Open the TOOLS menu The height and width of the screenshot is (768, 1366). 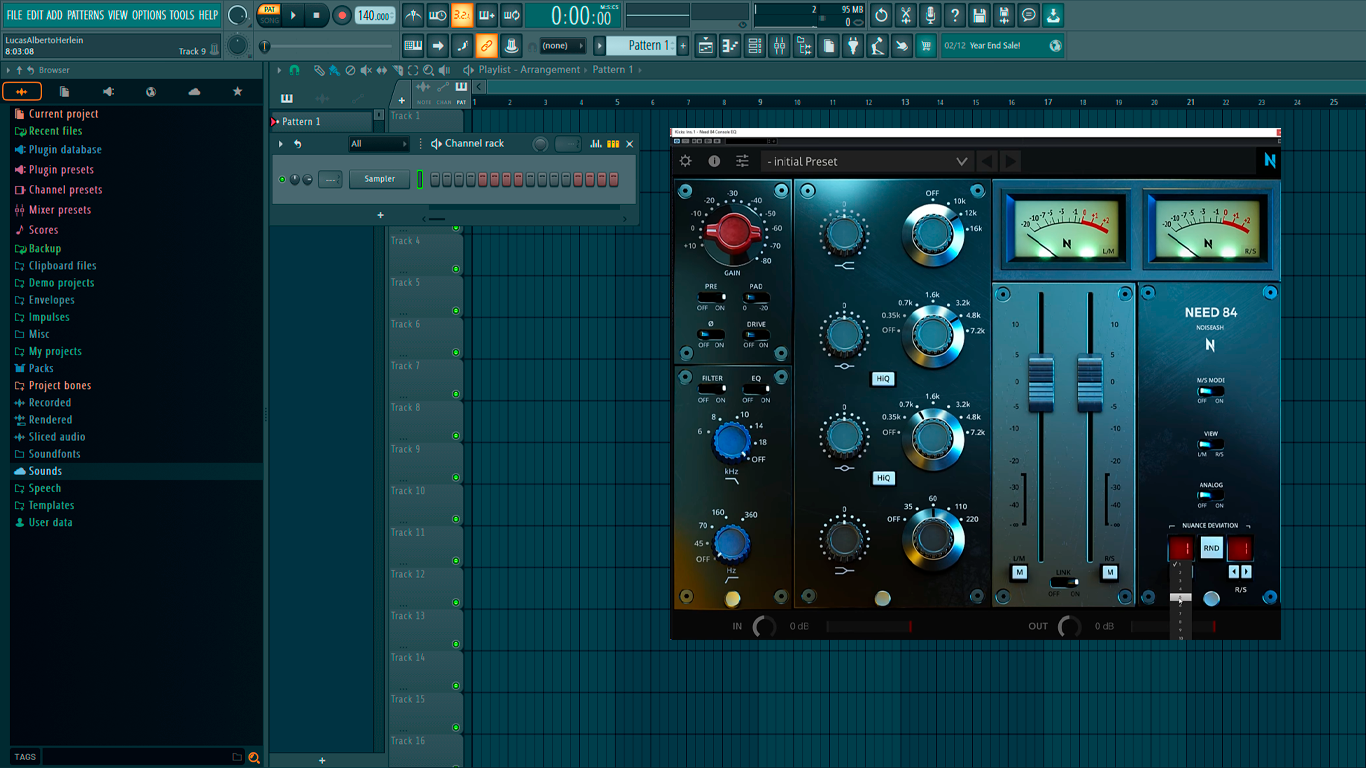click(x=182, y=15)
